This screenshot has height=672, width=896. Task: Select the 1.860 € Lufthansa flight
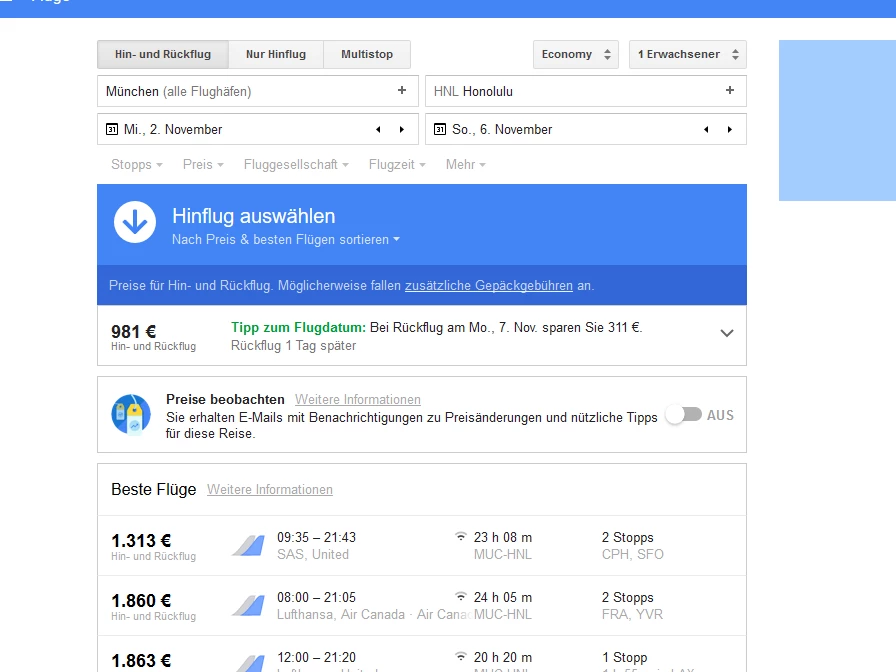(422, 606)
